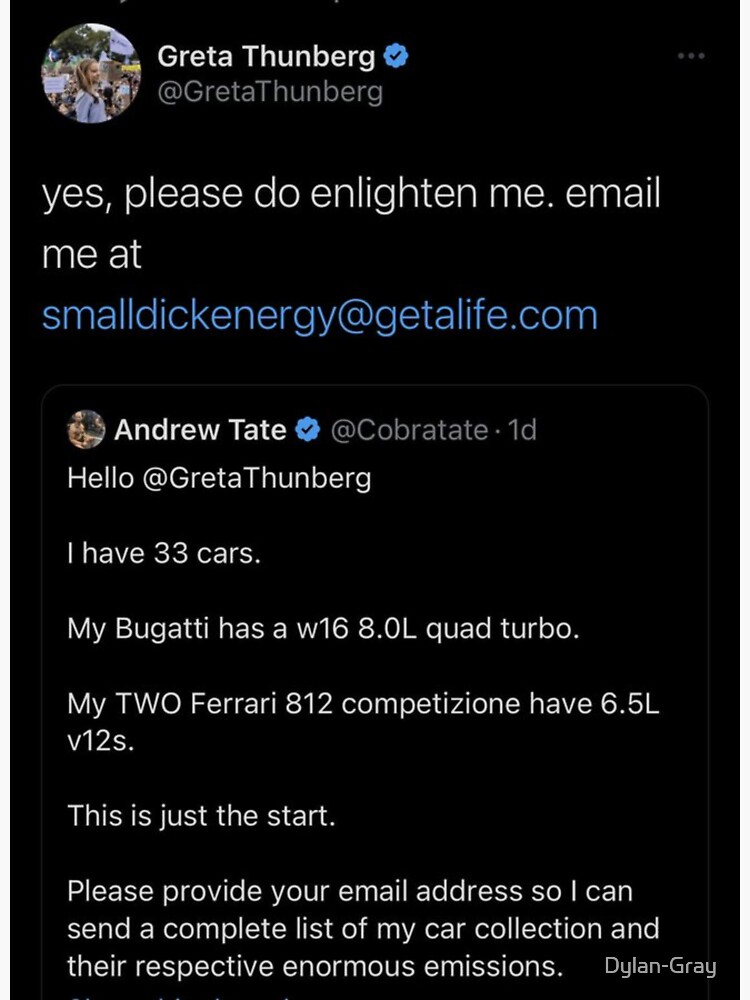This screenshot has height=1000, width=750.
Task: Click the @GretaThunberg handle under the name
Action: point(270,92)
